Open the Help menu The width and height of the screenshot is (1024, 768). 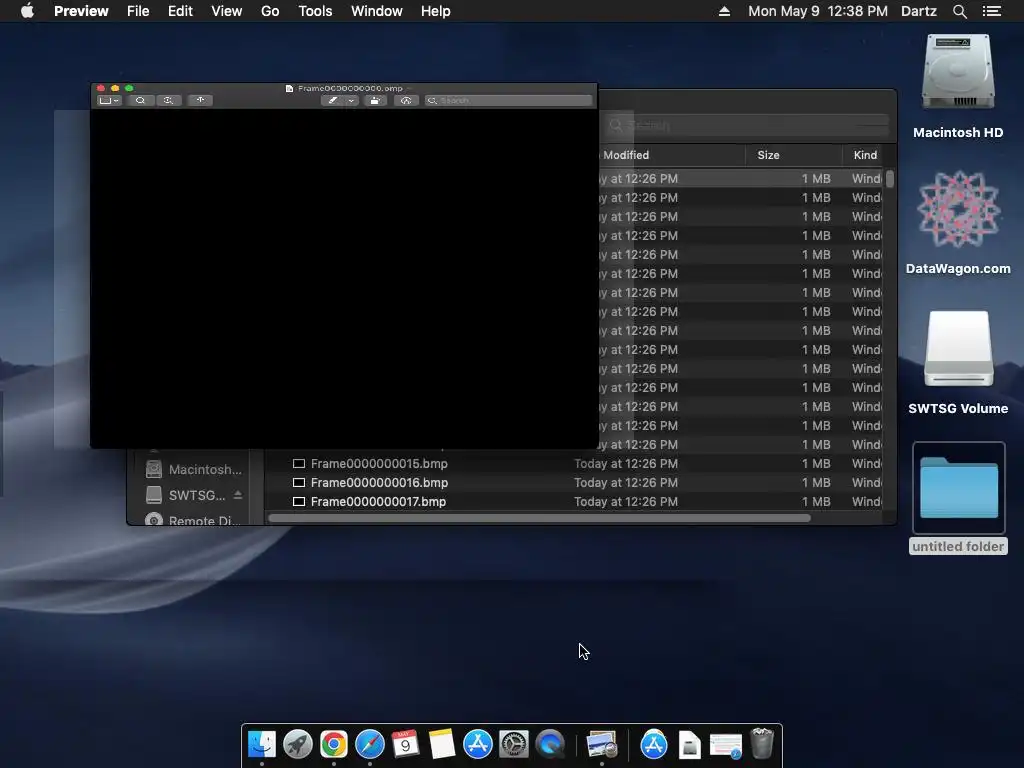pyautogui.click(x=436, y=11)
